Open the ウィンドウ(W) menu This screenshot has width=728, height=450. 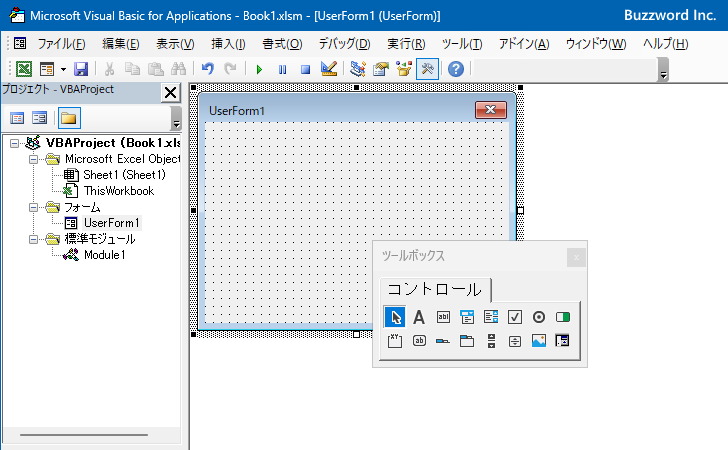[596, 44]
